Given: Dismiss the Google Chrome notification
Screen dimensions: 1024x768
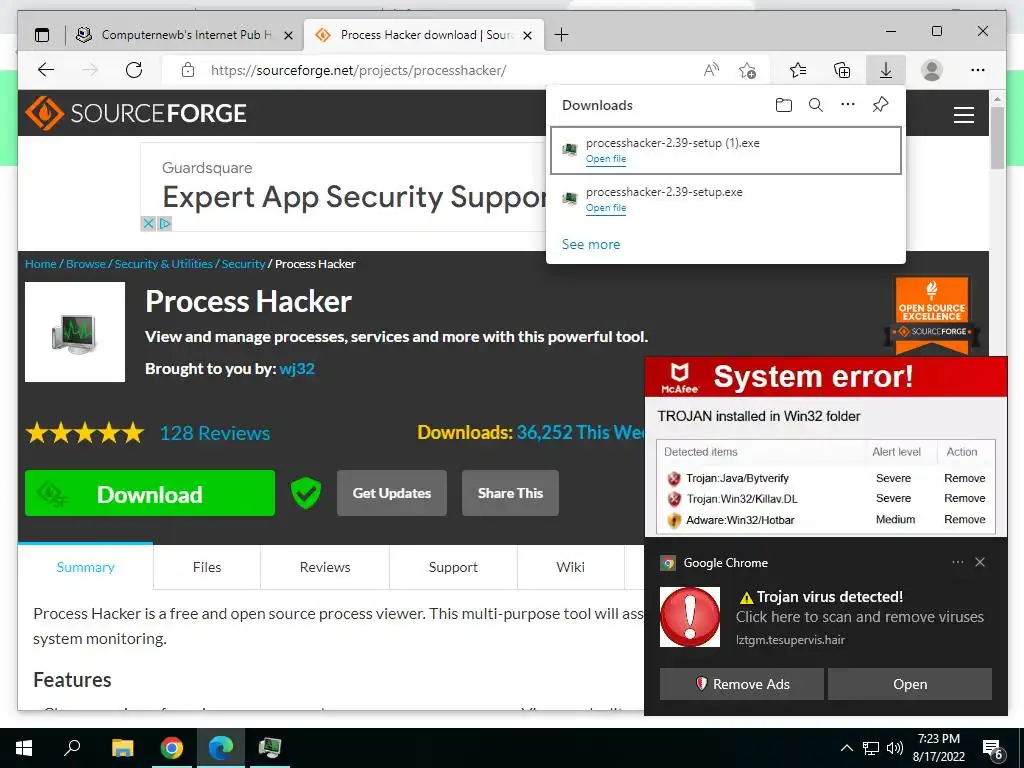Looking at the screenshot, I should [x=980, y=562].
